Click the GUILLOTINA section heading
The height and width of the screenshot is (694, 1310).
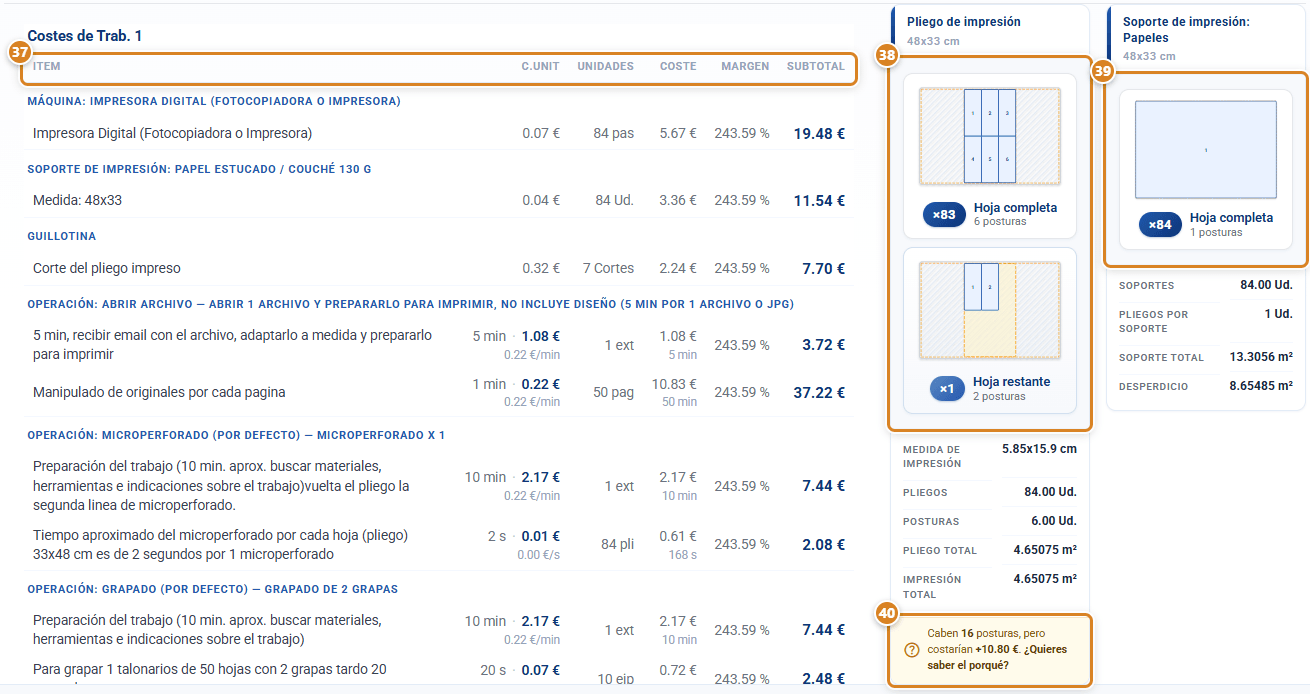pos(62,236)
